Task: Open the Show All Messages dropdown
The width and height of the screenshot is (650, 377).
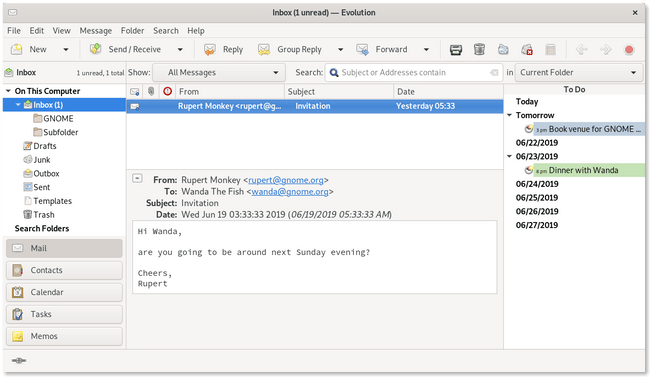Action: coord(219,73)
